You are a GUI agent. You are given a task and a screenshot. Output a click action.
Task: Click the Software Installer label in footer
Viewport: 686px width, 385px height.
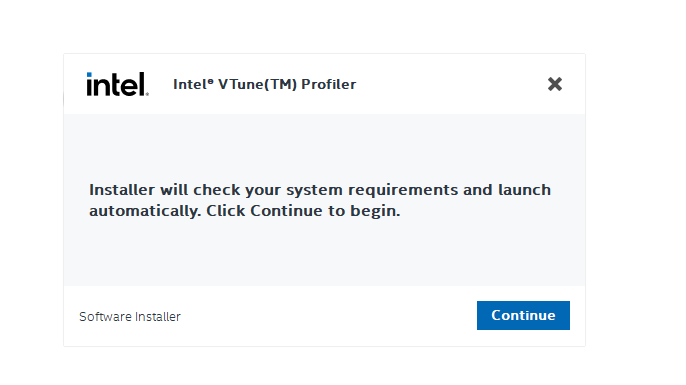(x=130, y=316)
